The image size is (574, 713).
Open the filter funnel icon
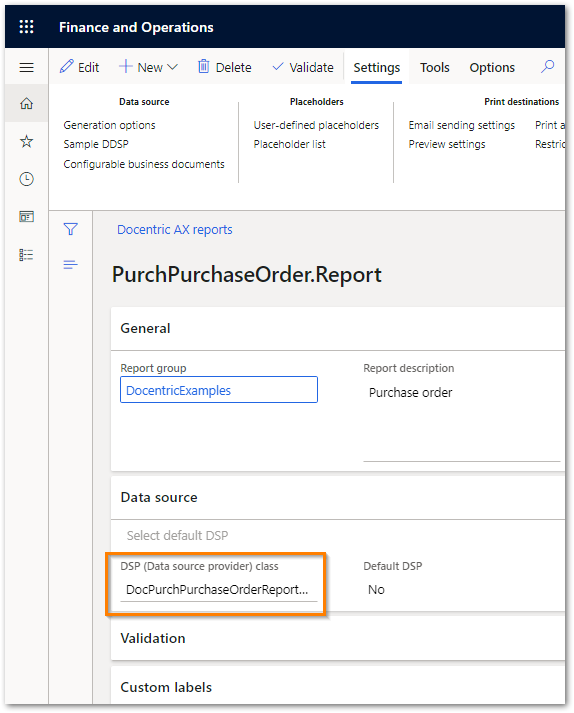tap(70, 229)
